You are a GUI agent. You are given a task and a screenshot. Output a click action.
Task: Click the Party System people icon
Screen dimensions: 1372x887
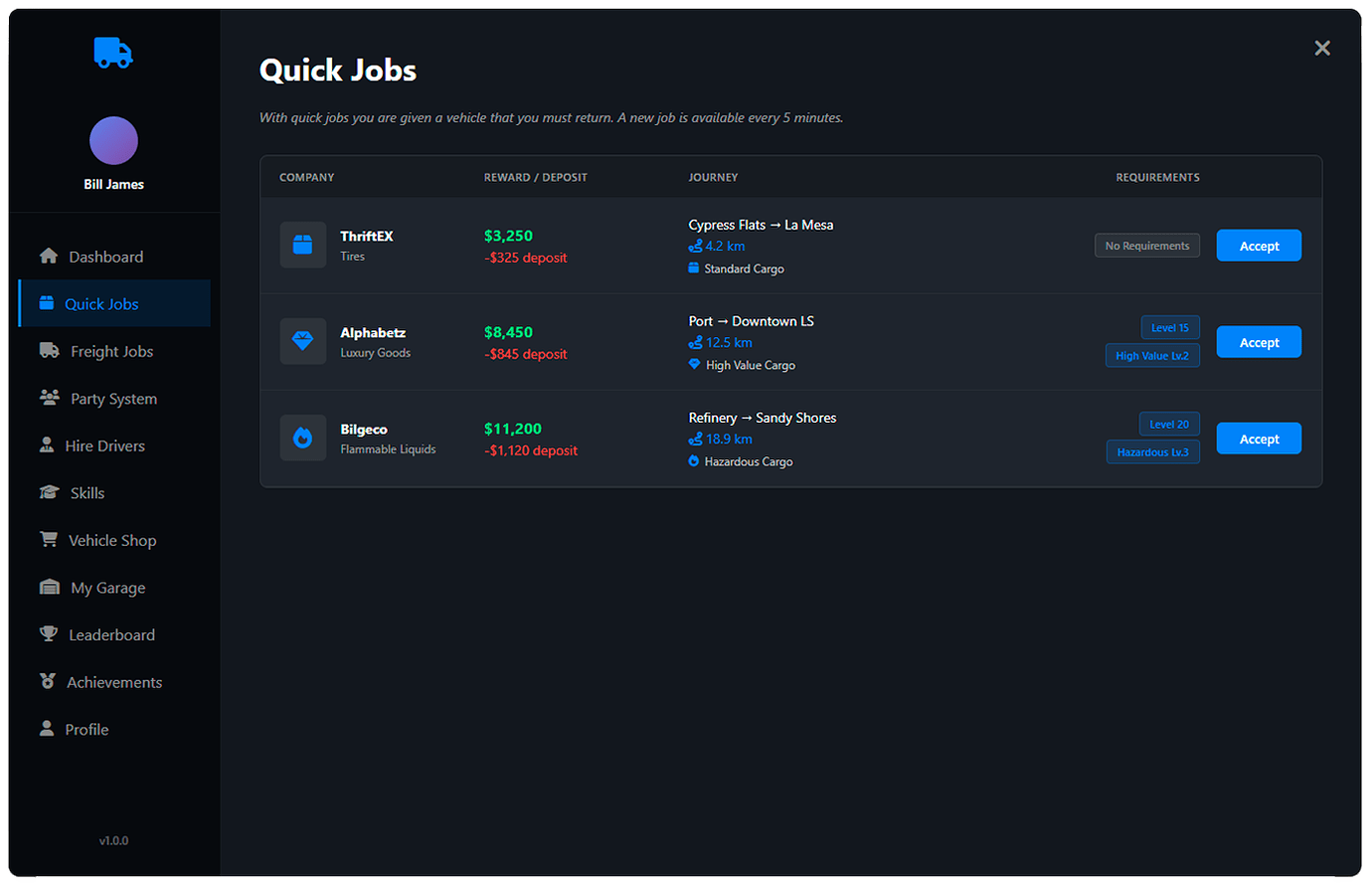pos(50,398)
